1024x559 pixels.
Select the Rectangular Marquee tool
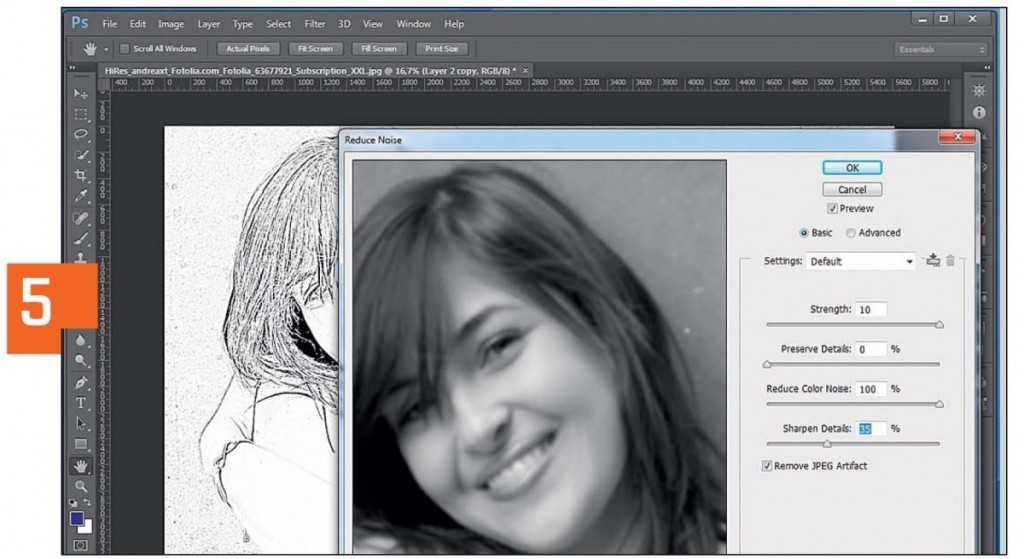81,114
